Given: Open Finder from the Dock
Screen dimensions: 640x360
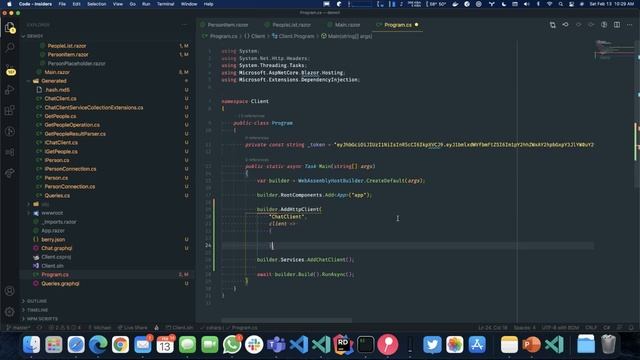Looking at the screenshot, I should pyautogui.click(x=31, y=345).
